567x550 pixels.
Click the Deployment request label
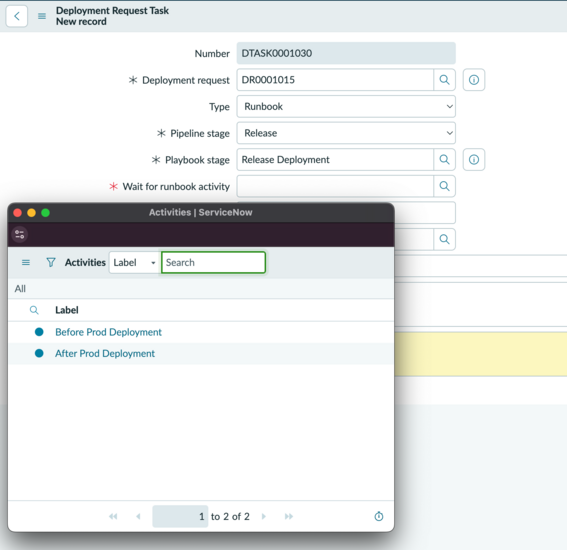pos(186,80)
